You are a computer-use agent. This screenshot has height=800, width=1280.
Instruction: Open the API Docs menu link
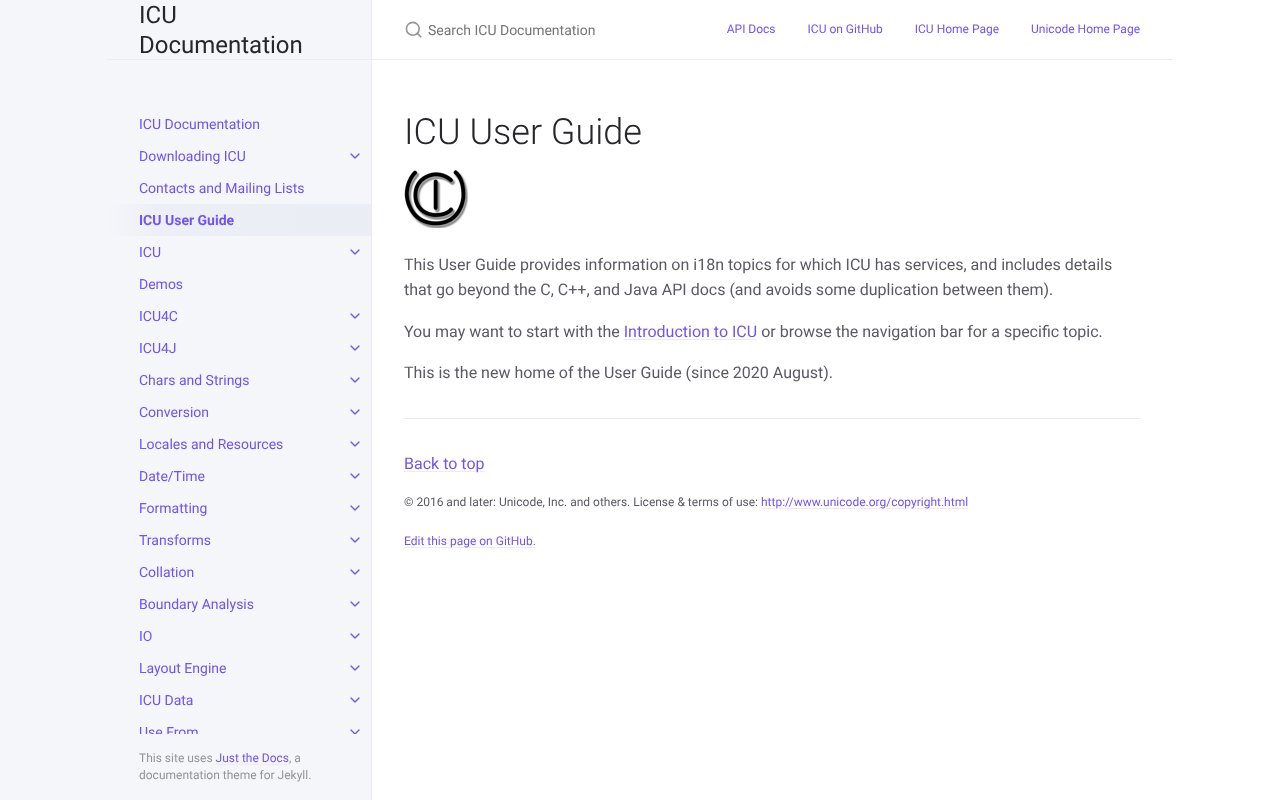(750, 29)
